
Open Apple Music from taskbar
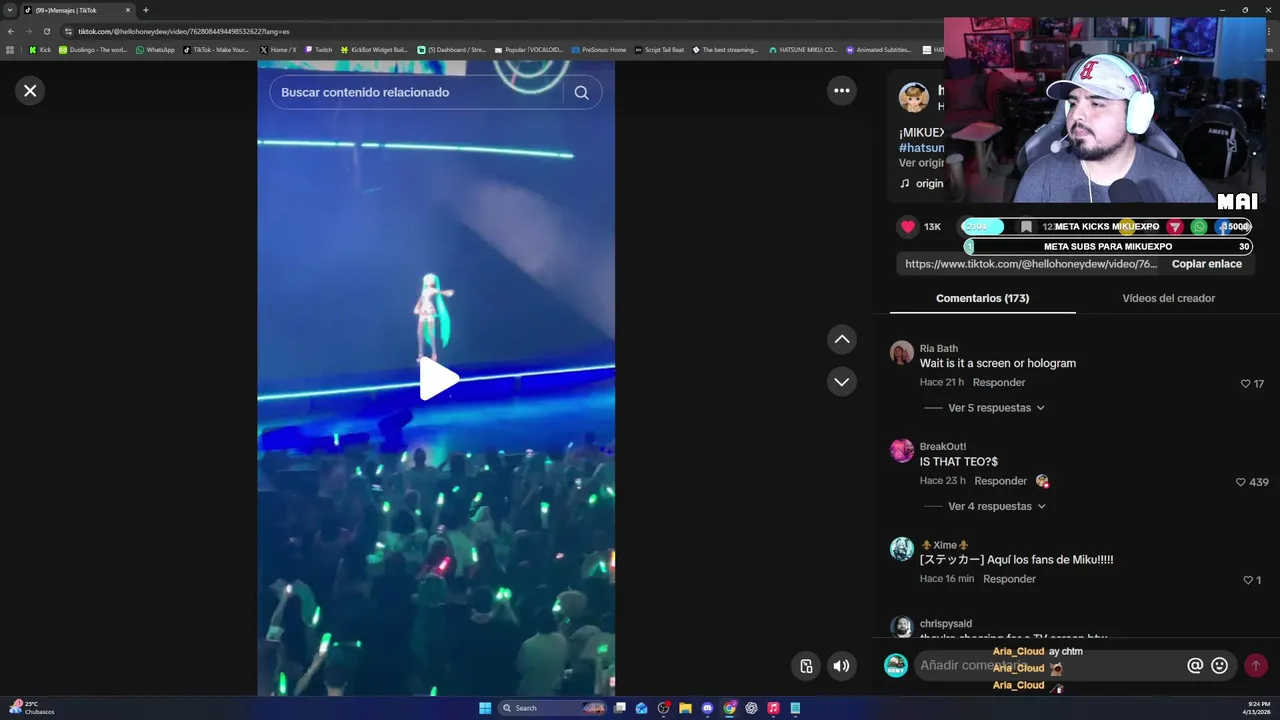pyautogui.click(x=773, y=708)
